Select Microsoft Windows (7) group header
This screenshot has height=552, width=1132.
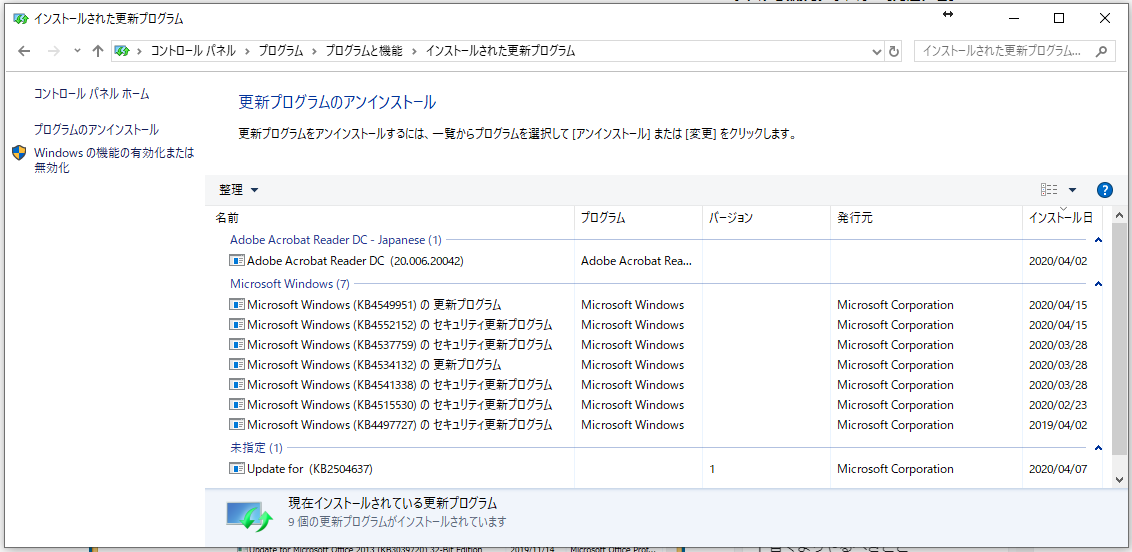289,284
